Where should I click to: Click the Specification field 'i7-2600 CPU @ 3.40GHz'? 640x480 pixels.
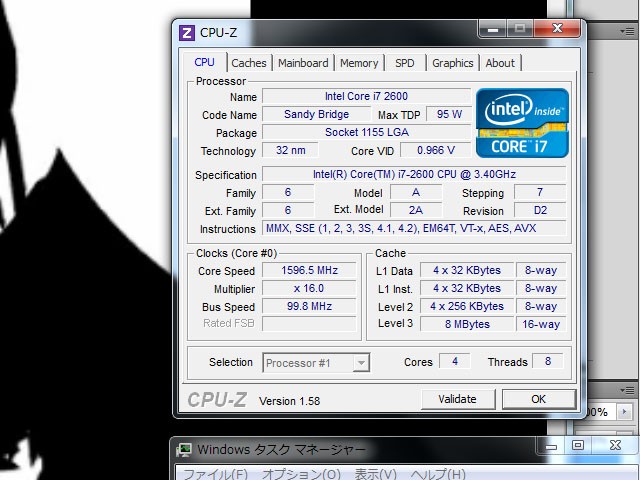click(414, 174)
